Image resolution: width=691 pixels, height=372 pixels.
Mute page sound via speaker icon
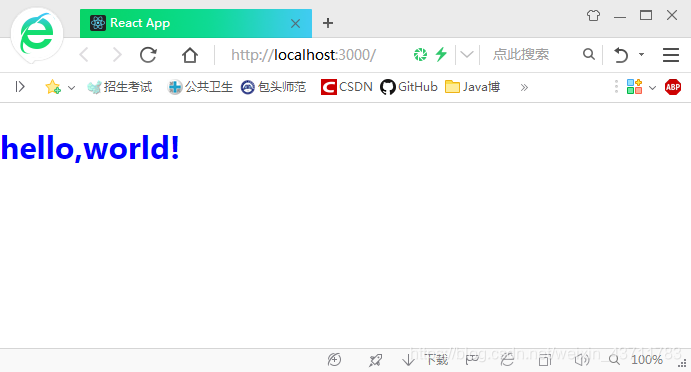pyautogui.click(x=582, y=360)
